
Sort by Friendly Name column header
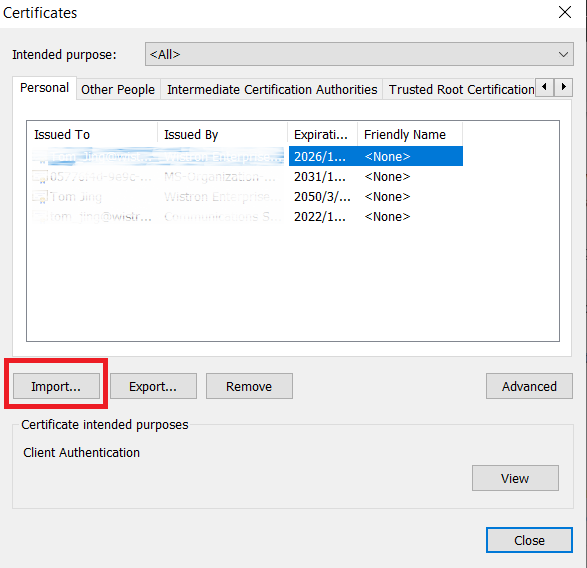410,134
